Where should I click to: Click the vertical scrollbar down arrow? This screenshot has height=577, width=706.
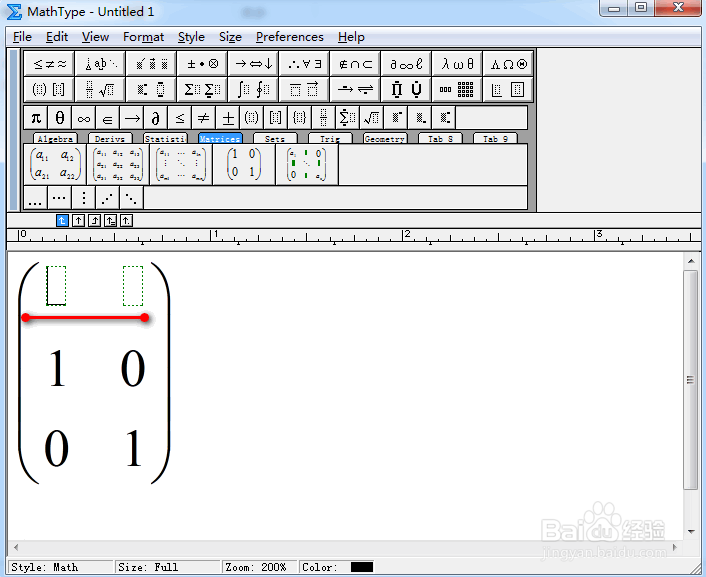point(691,532)
